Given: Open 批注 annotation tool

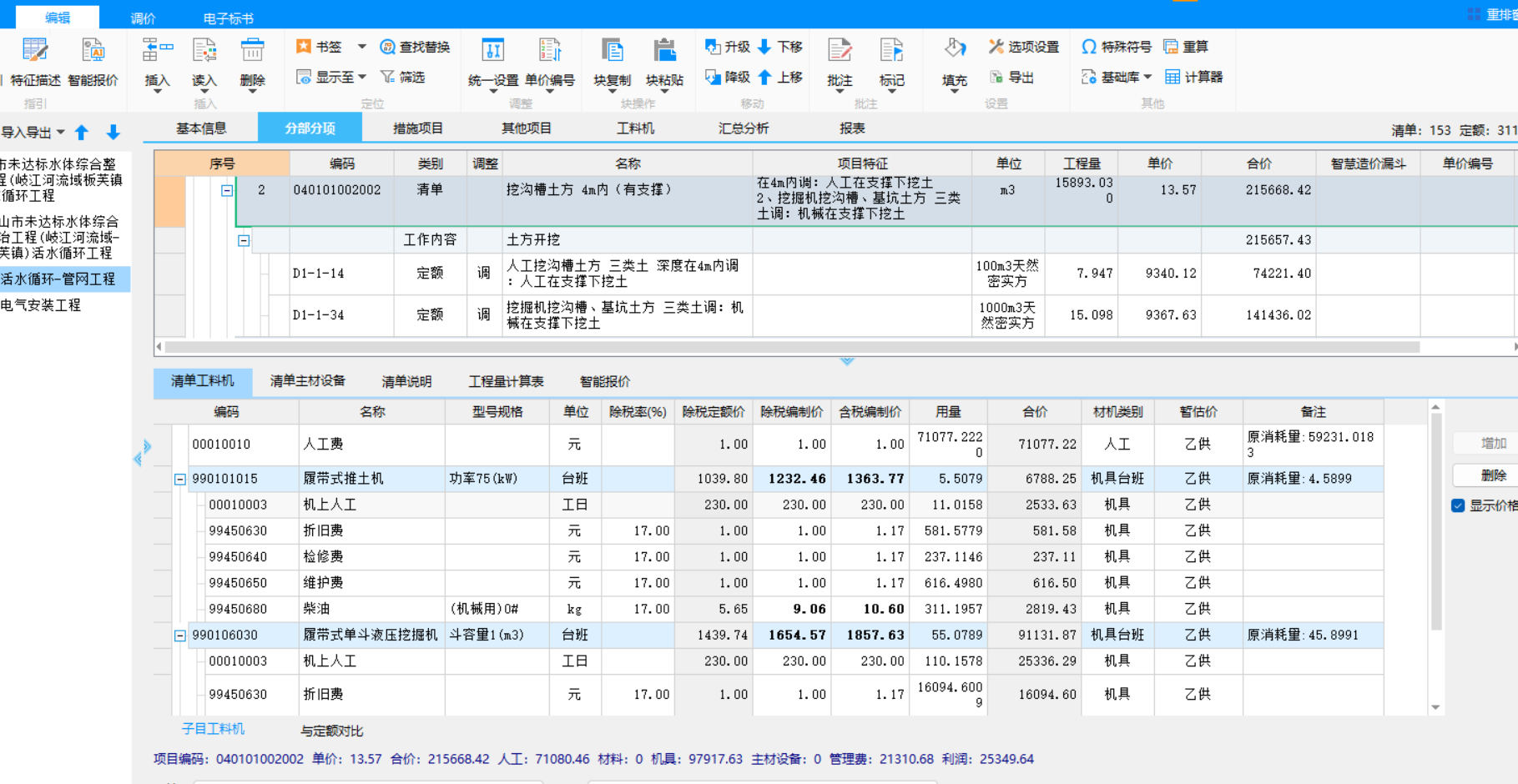Looking at the screenshot, I should tap(840, 63).
